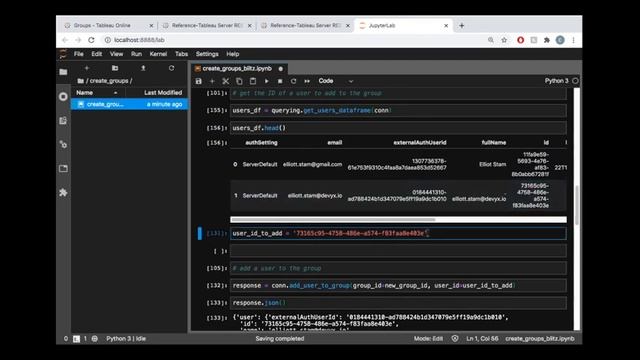Click the JupyterLab logo icon
The image size is (640, 360).
[x=63, y=54]
